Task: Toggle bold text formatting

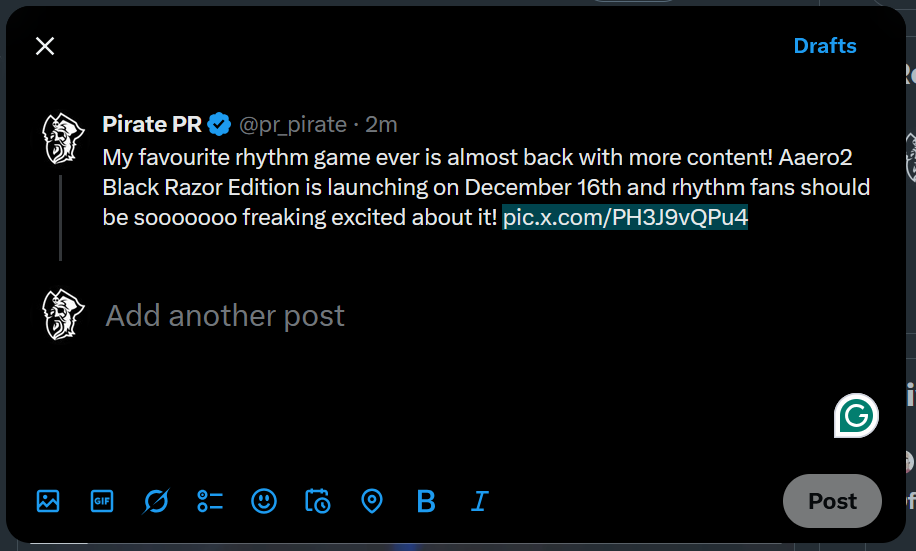Action: (426, 501)
